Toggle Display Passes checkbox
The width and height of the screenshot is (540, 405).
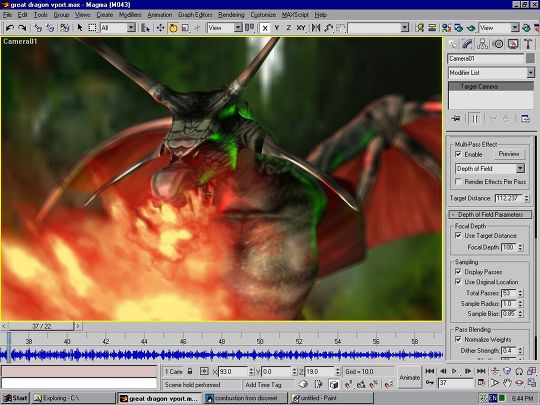[458, 271]
